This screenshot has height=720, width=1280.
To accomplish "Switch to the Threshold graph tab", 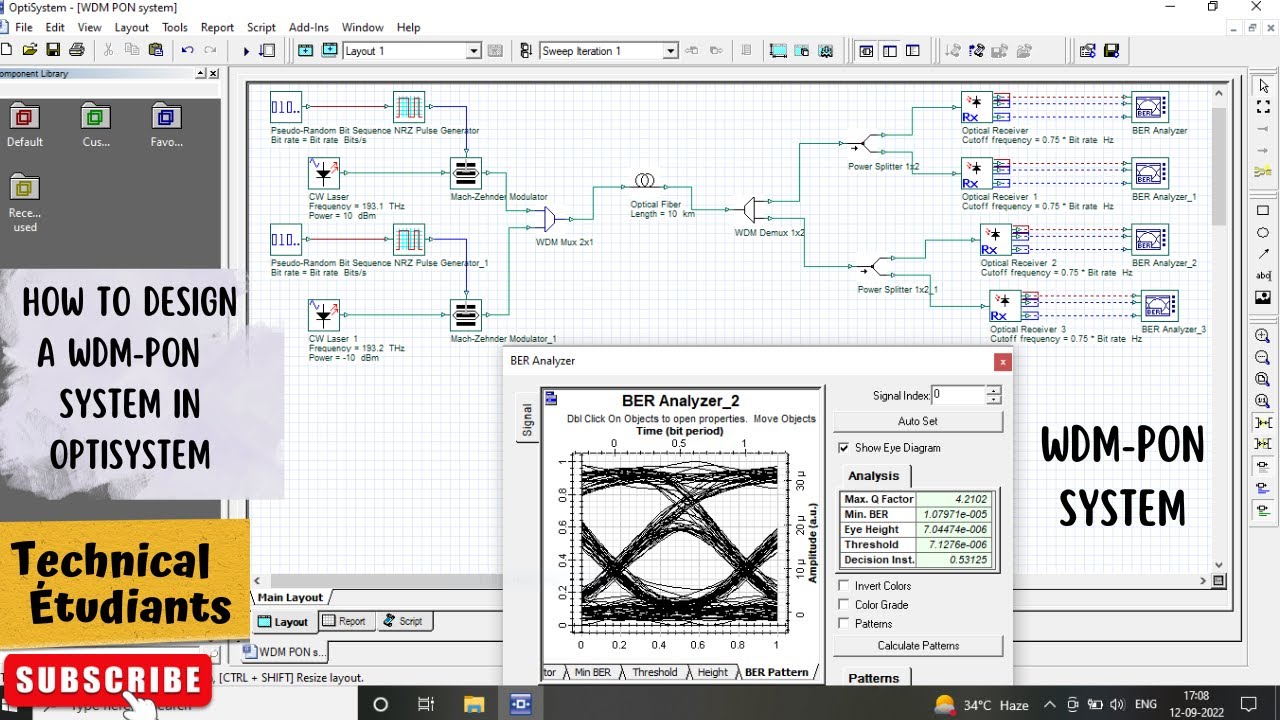I will click(654, 673).
